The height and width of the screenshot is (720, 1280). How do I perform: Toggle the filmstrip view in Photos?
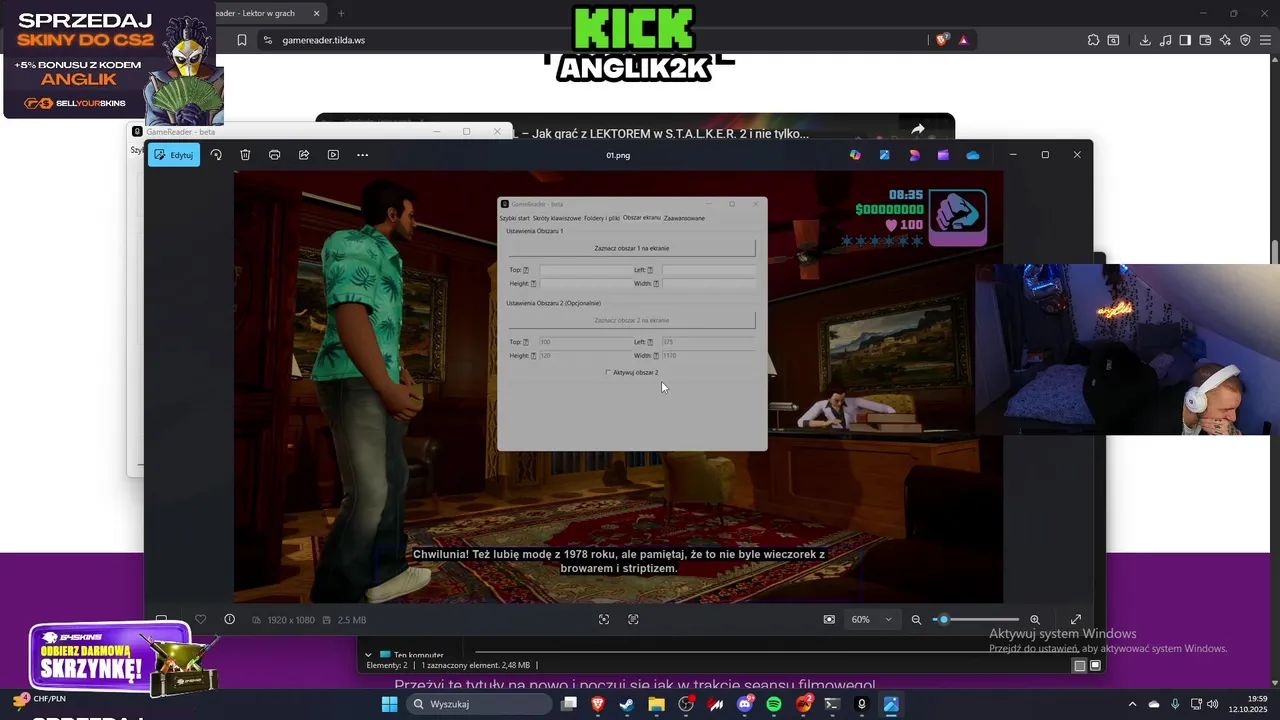161,620
